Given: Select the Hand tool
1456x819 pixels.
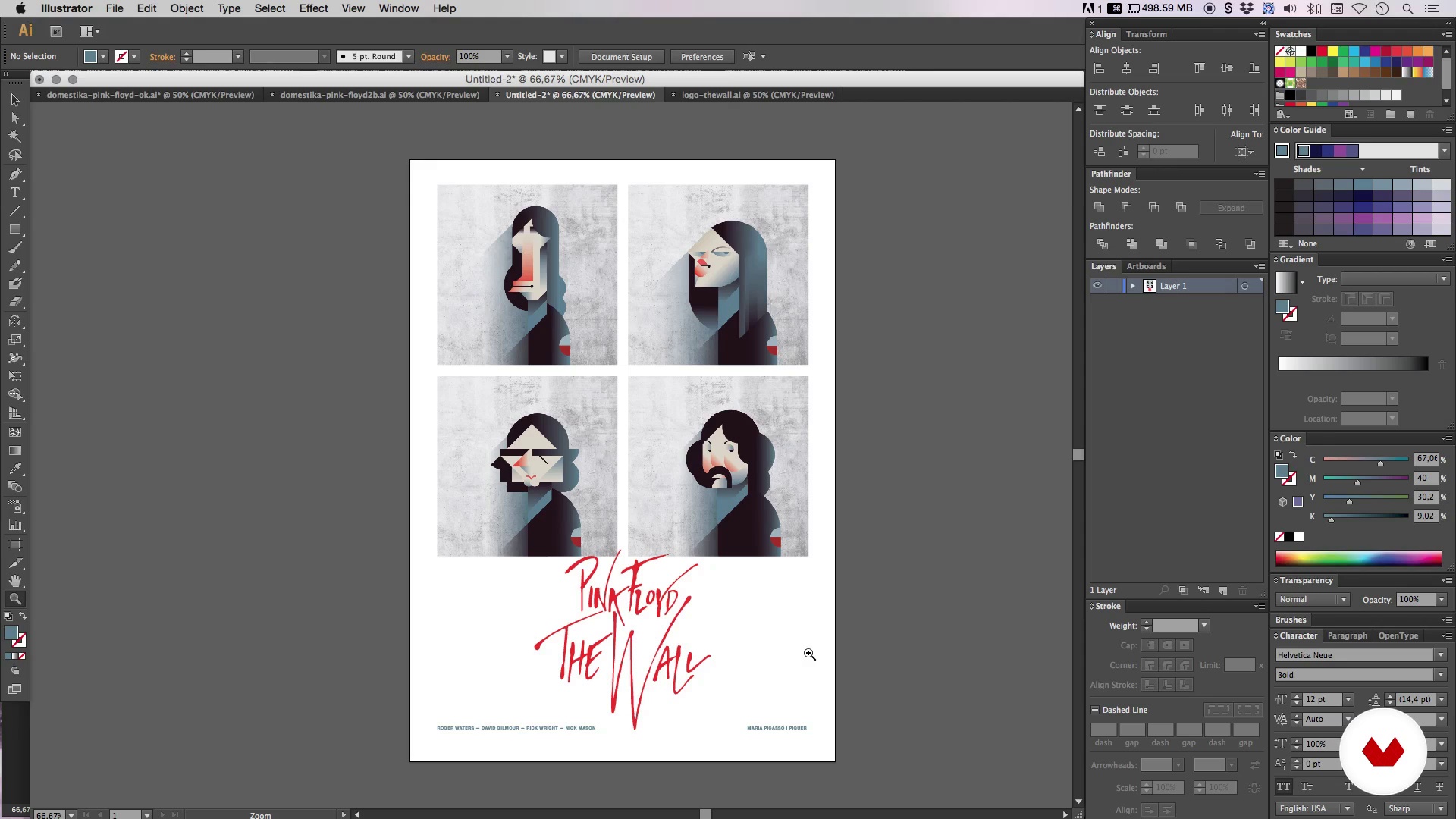Looking at the screenshot, I should click(x=14, y=581).
